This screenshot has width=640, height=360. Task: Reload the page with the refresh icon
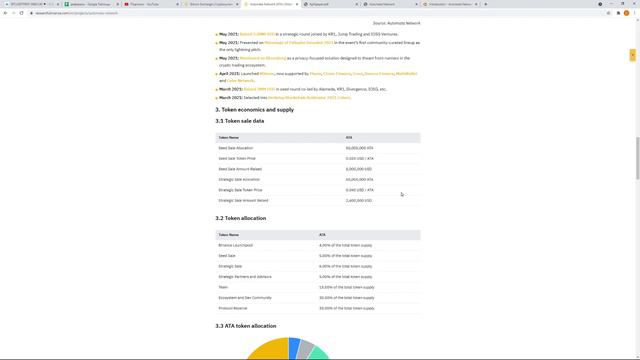tap(22, 13)
